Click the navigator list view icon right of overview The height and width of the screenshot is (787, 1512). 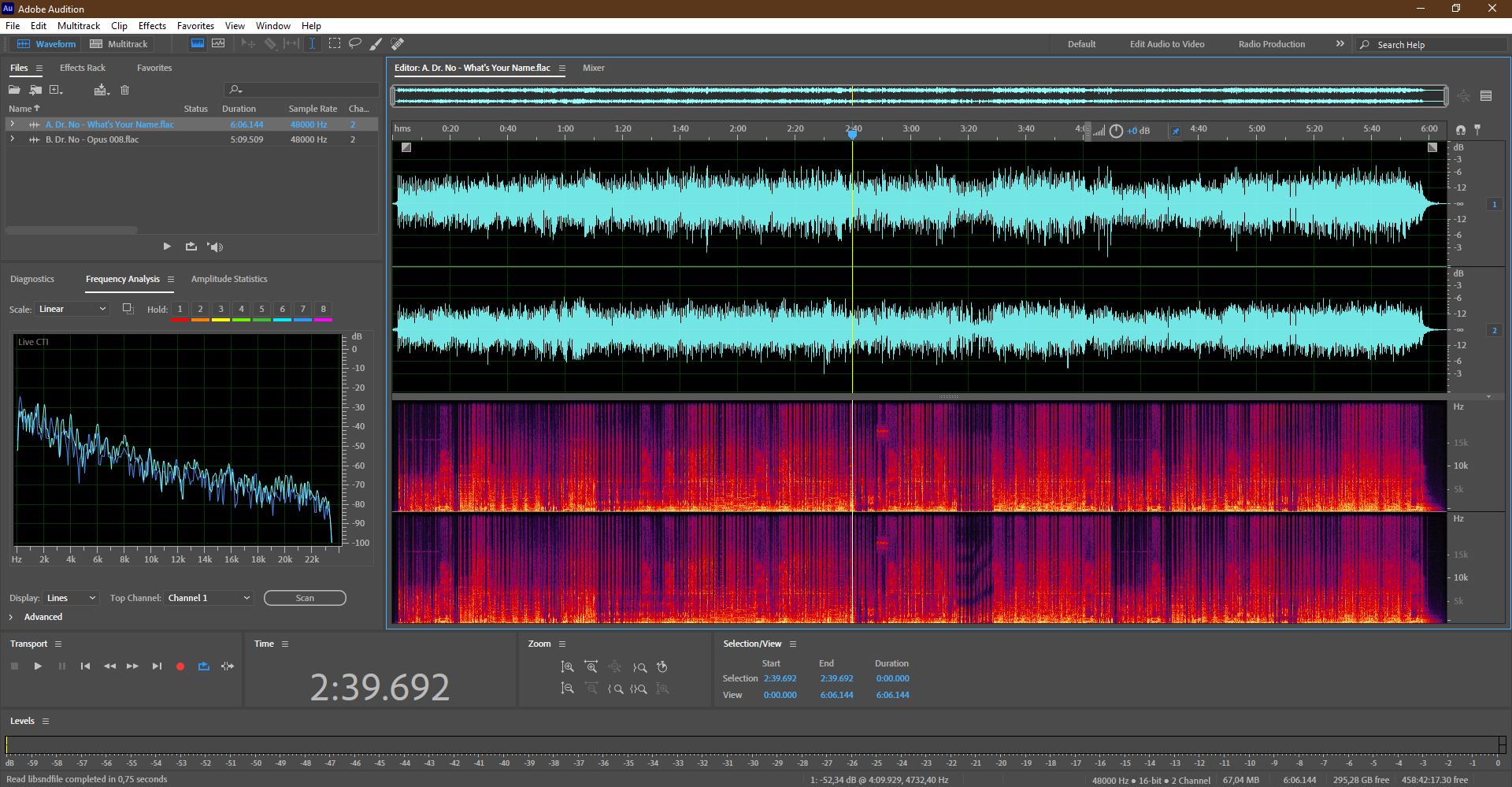coord(1486,96)
